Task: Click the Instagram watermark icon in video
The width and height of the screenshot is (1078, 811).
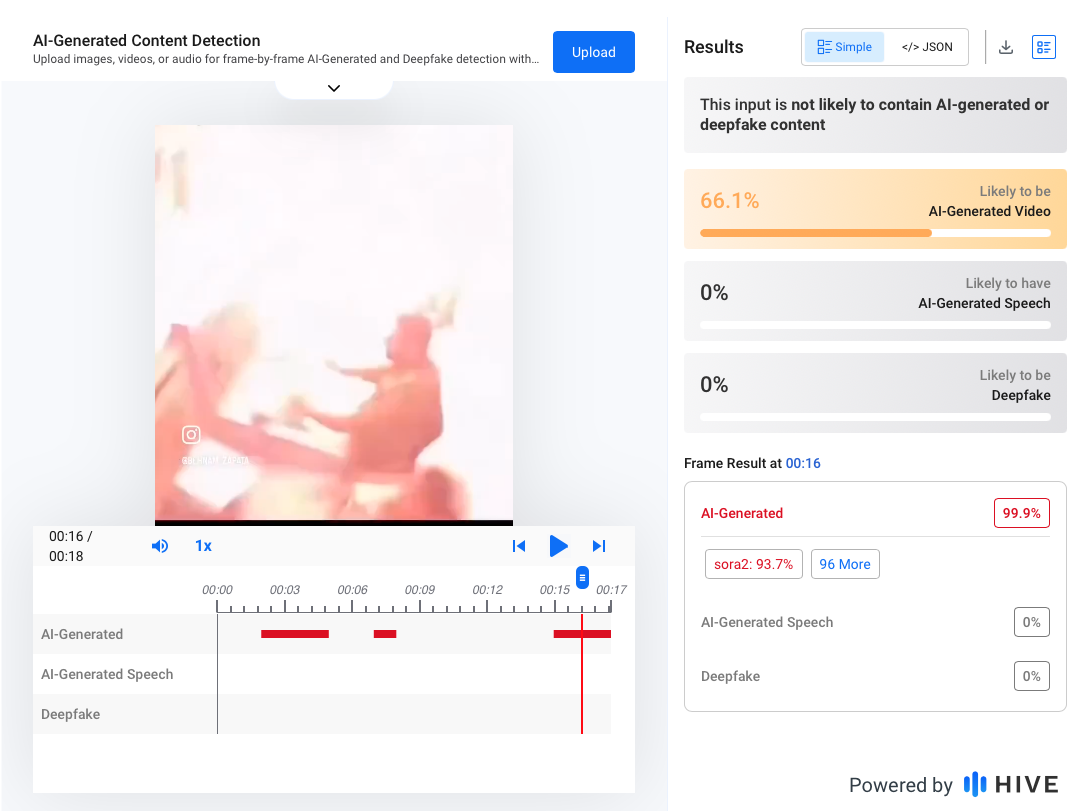Action: point(191,435)
